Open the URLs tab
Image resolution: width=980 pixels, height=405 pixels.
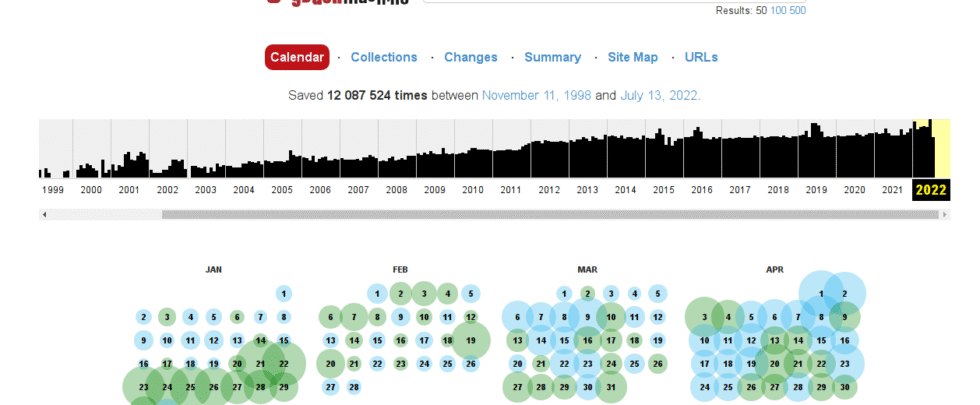701,57
